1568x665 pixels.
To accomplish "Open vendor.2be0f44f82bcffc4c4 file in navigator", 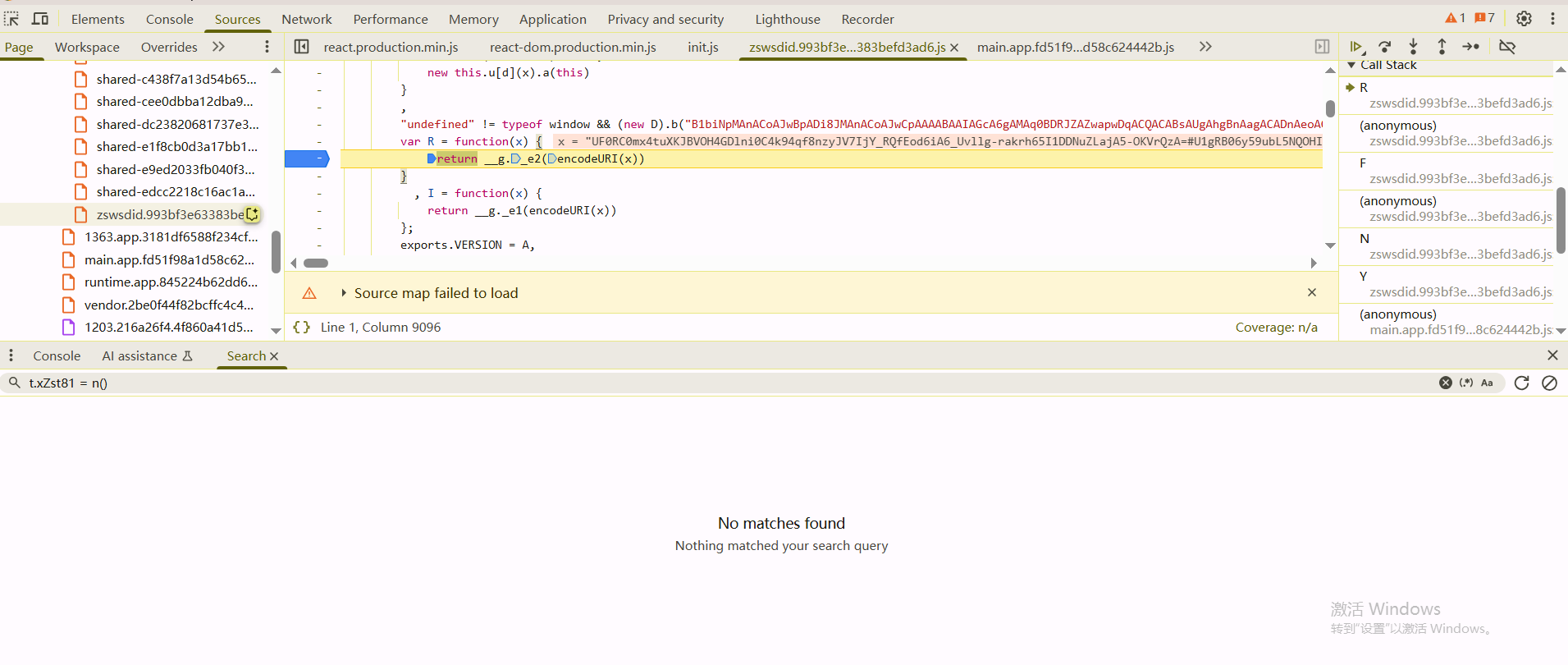I will tap(168, 305).
